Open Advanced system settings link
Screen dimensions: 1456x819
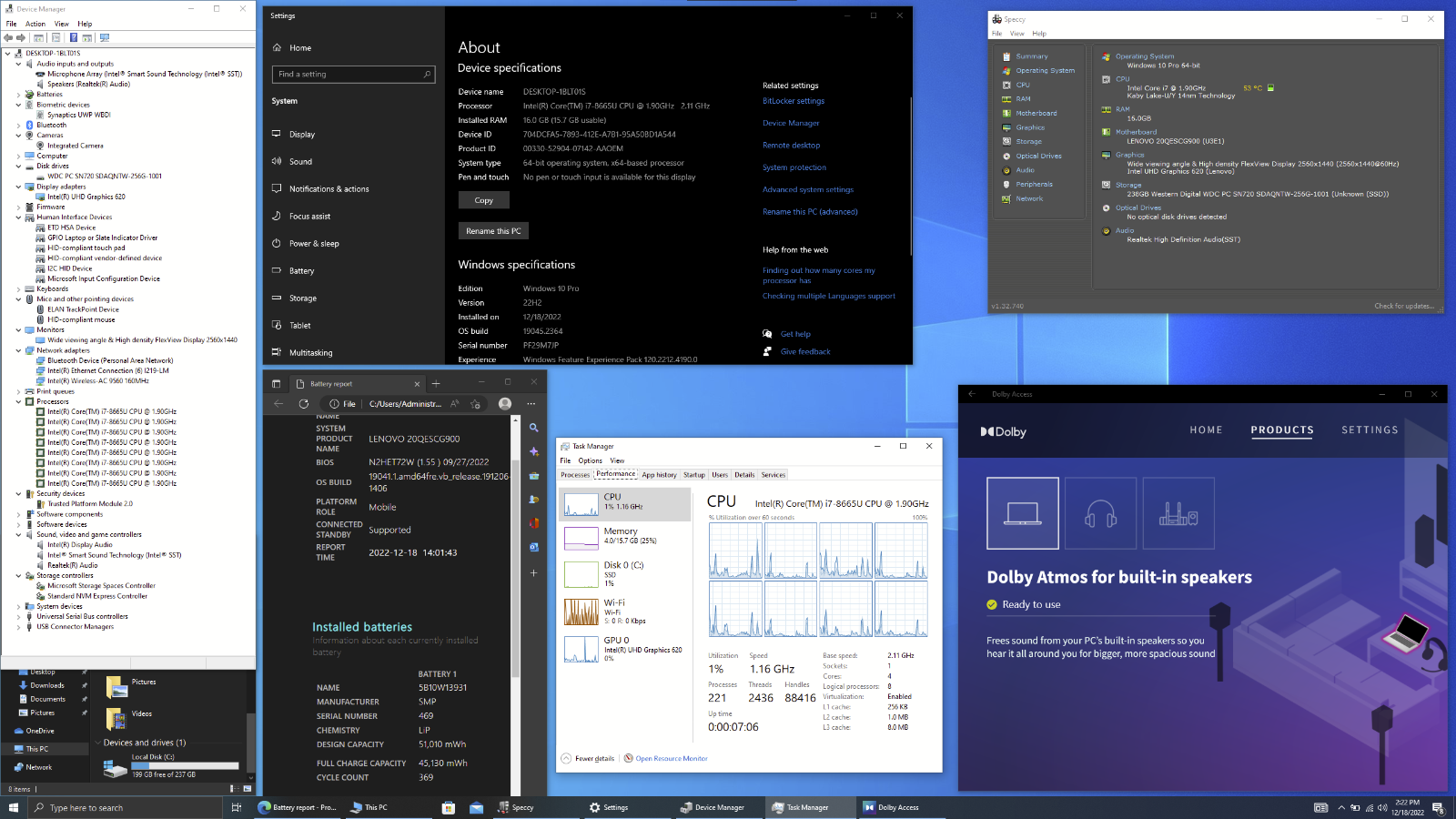click(808, 189)
